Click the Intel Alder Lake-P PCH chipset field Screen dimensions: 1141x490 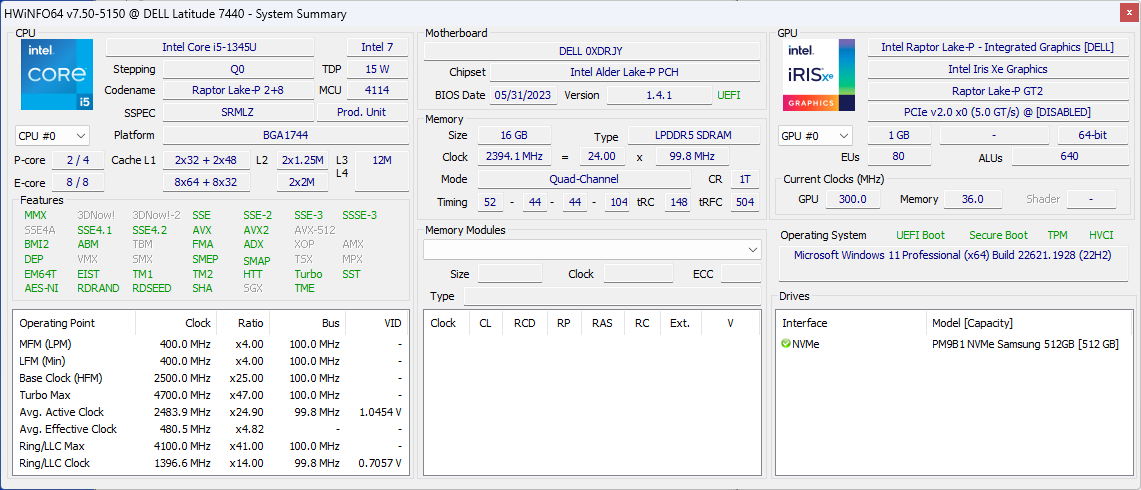[x=625, y=72]
